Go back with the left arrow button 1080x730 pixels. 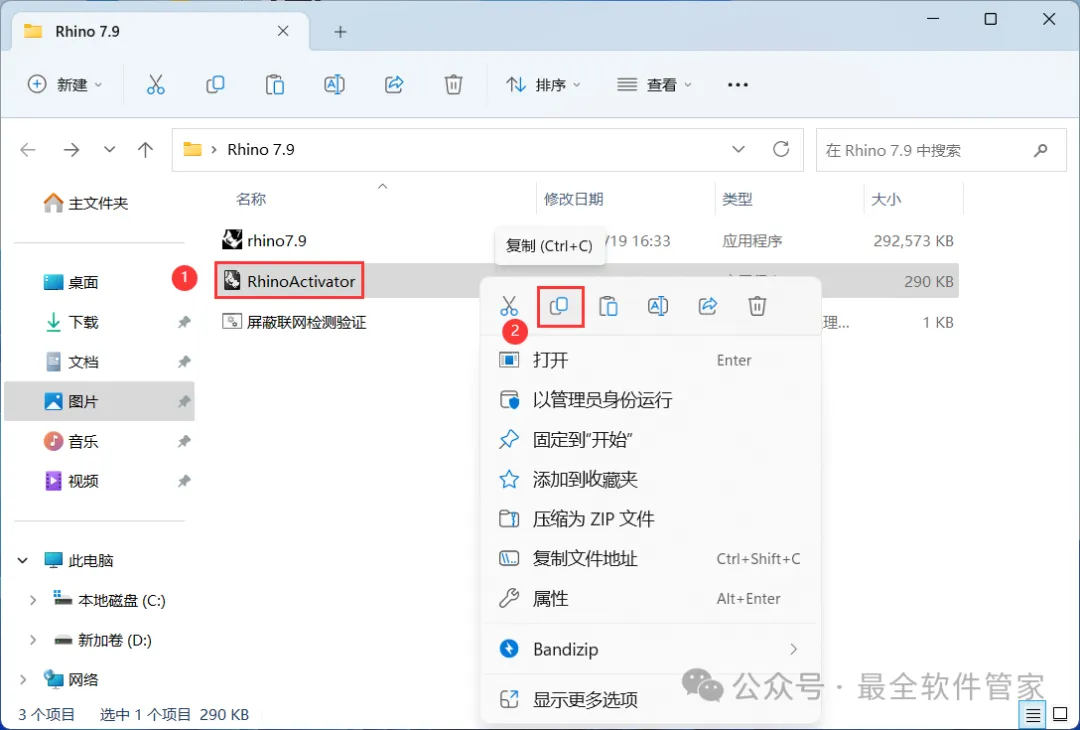(x=28, y=149)
